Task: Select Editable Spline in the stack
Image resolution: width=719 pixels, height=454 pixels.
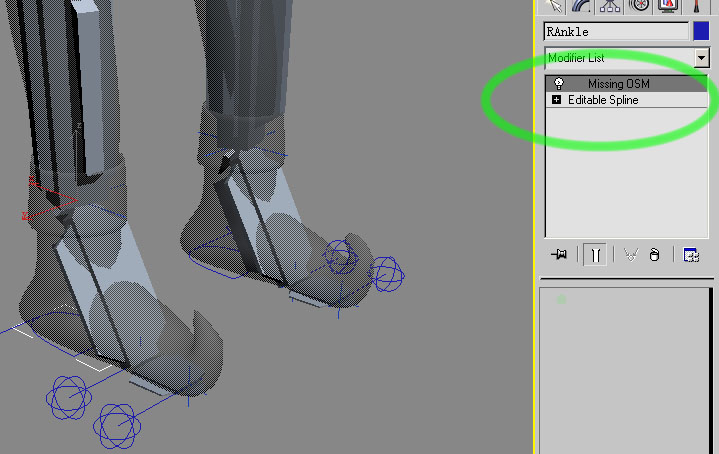Action: (603, 100)
